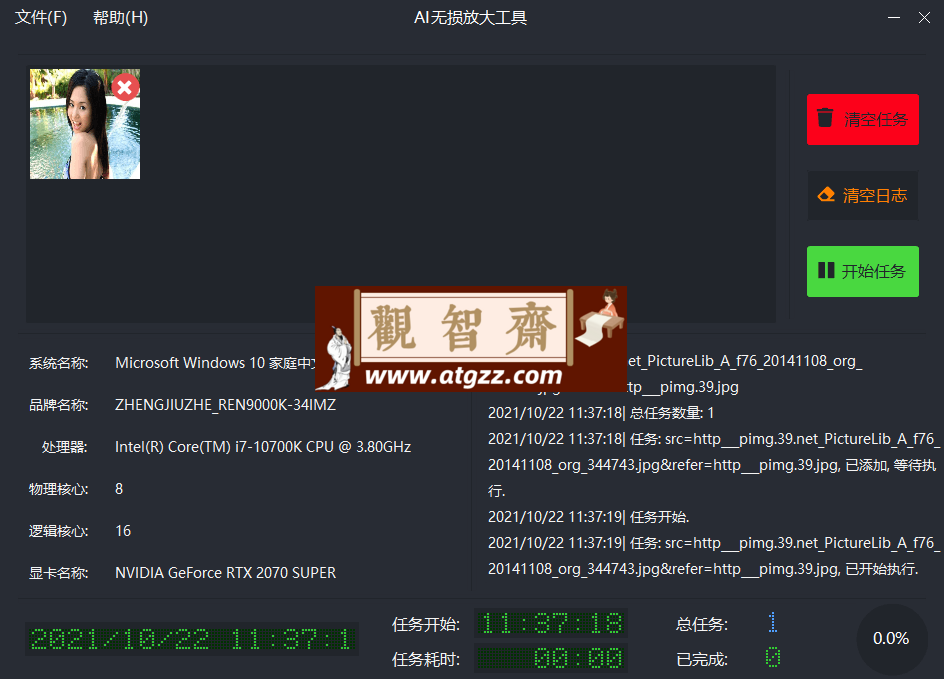Click the 'Microsoft Windows 10' system name text
Image resolution: width=944 pixels, height=679 pixels.
[x=190, y=363]
